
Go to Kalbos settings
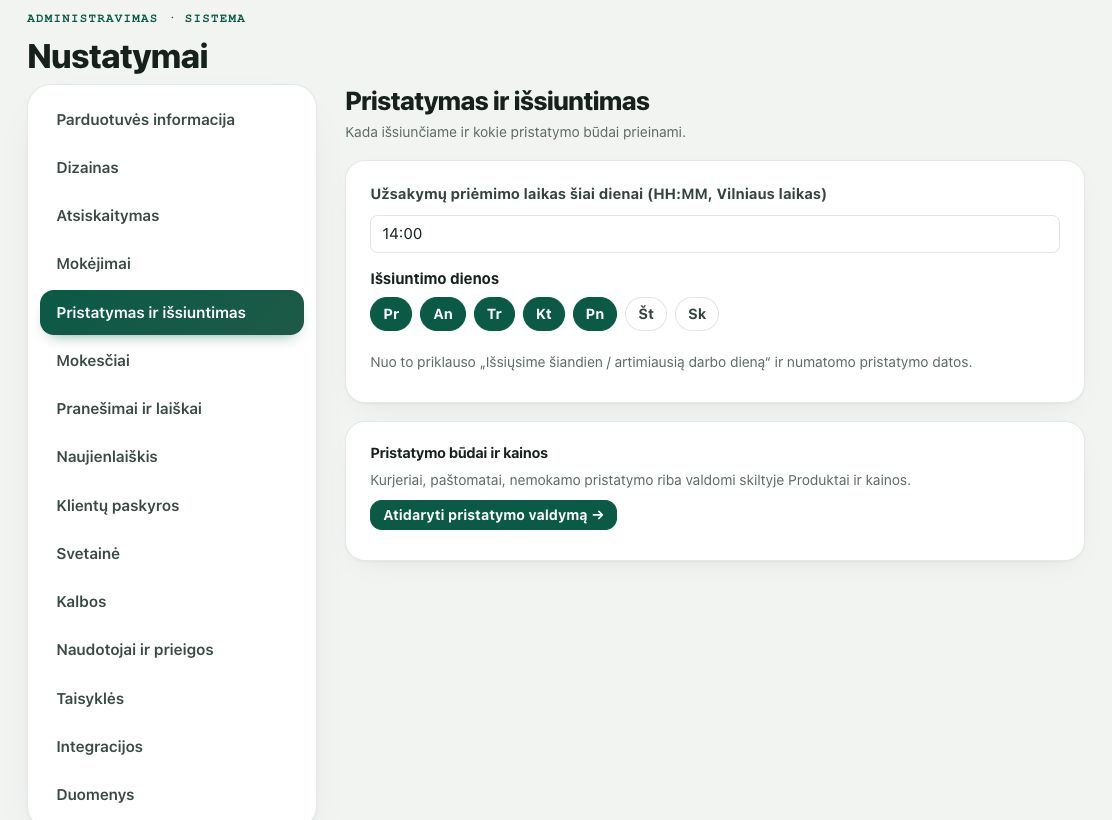(172, 602)
